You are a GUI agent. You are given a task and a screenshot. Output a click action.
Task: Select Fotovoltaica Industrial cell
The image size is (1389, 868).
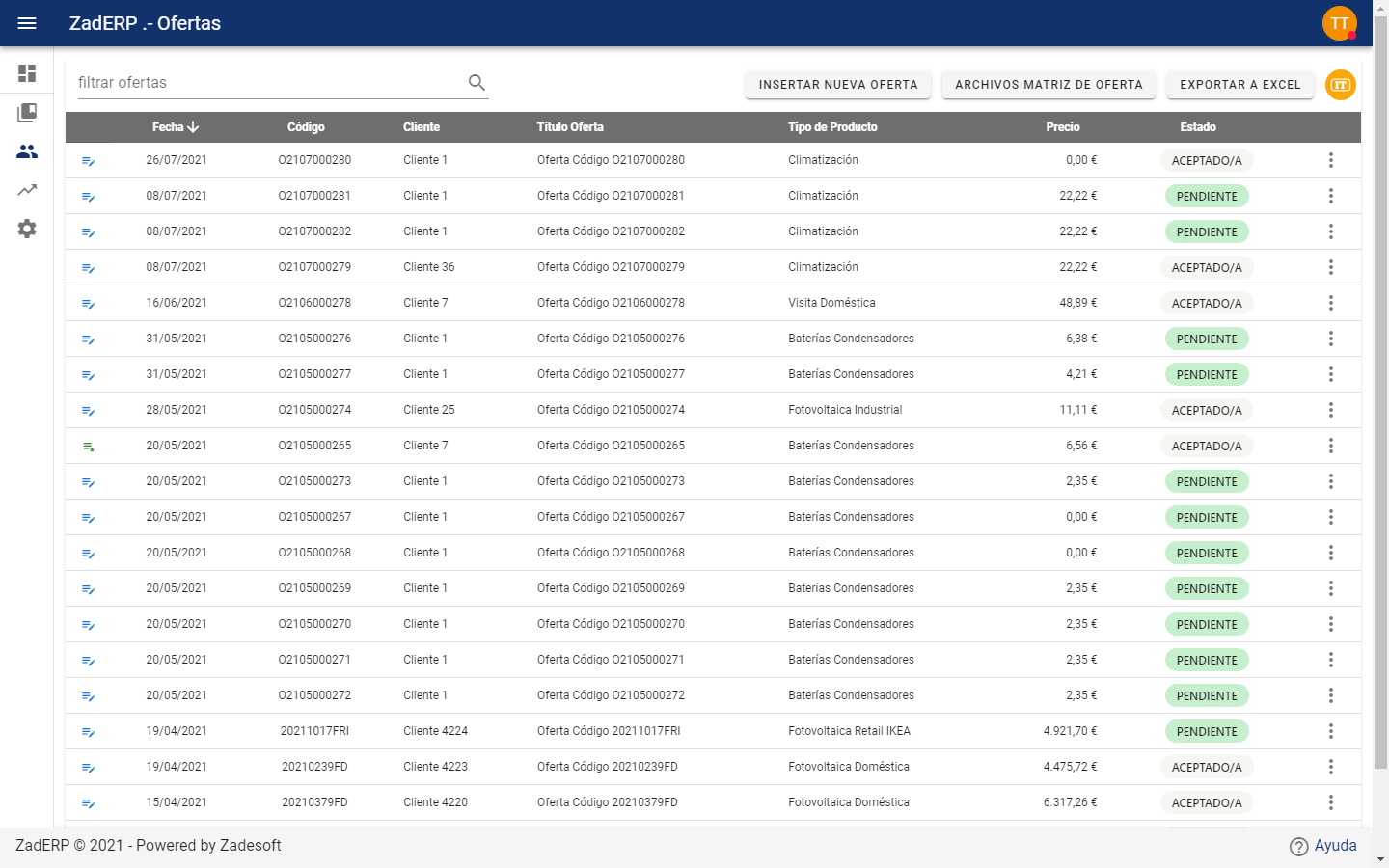pos(845,410)
